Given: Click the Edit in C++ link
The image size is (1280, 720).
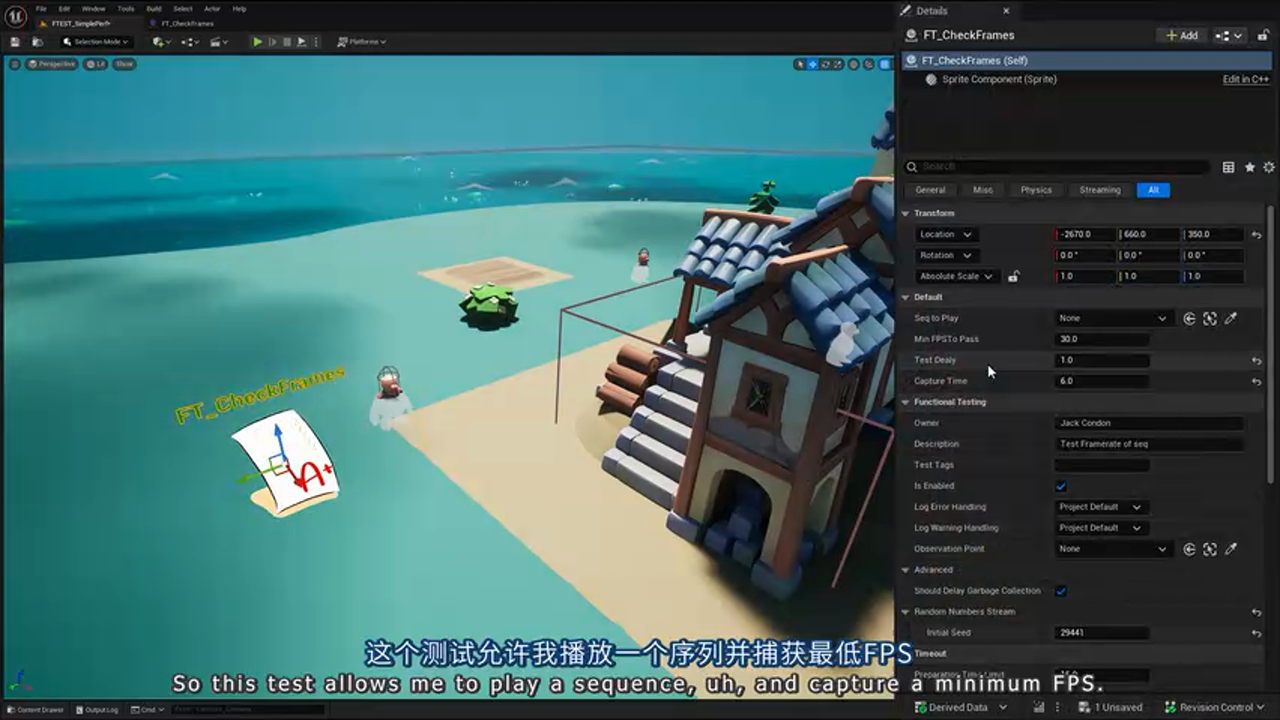Looking at the screenshot, I should pos(1244,78).
